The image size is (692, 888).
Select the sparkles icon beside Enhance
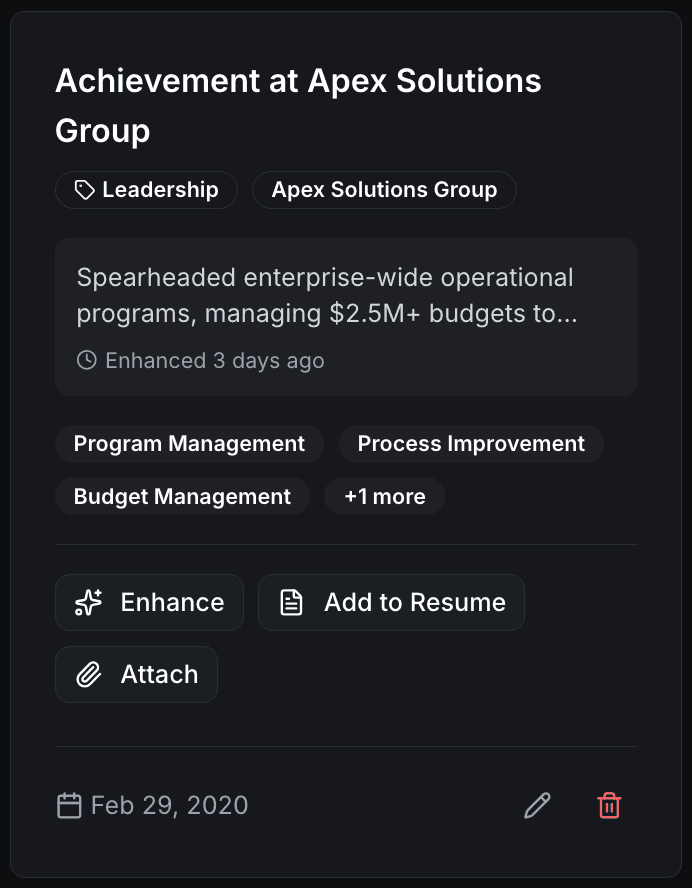pos(87,602)
